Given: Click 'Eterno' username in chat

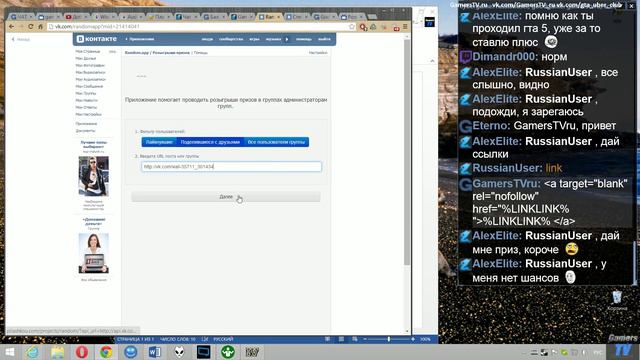Looking at the screenshot, I should [x=489, y=126].
